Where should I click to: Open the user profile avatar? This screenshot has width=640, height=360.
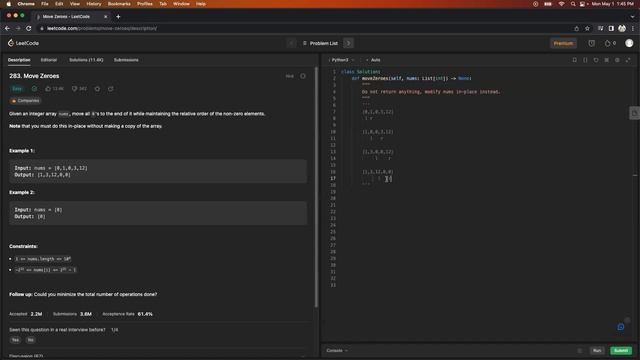tap(629, 43)
